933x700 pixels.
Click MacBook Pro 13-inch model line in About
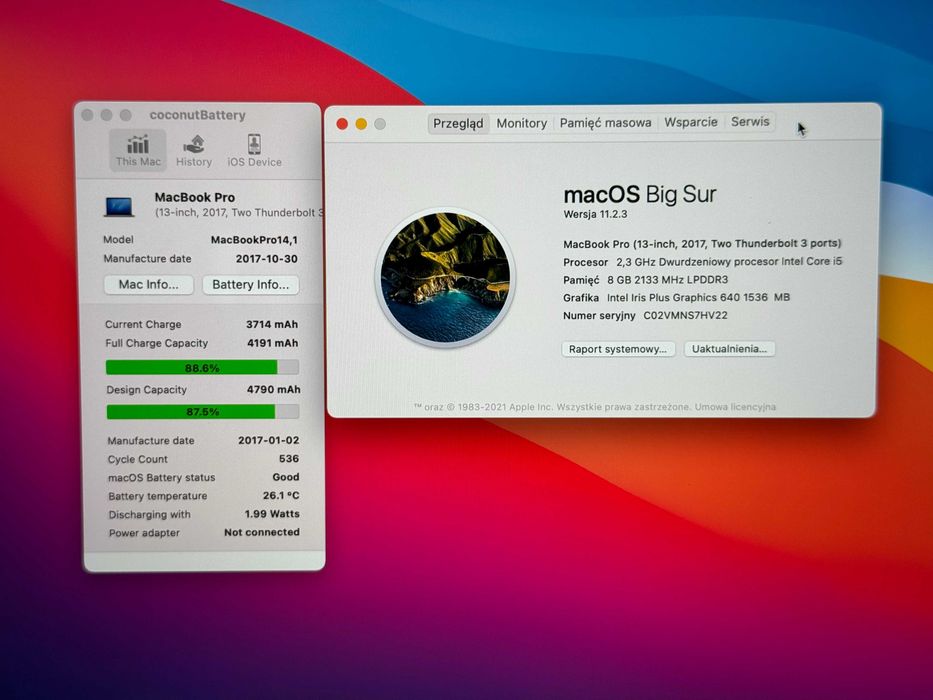[702, 243]
